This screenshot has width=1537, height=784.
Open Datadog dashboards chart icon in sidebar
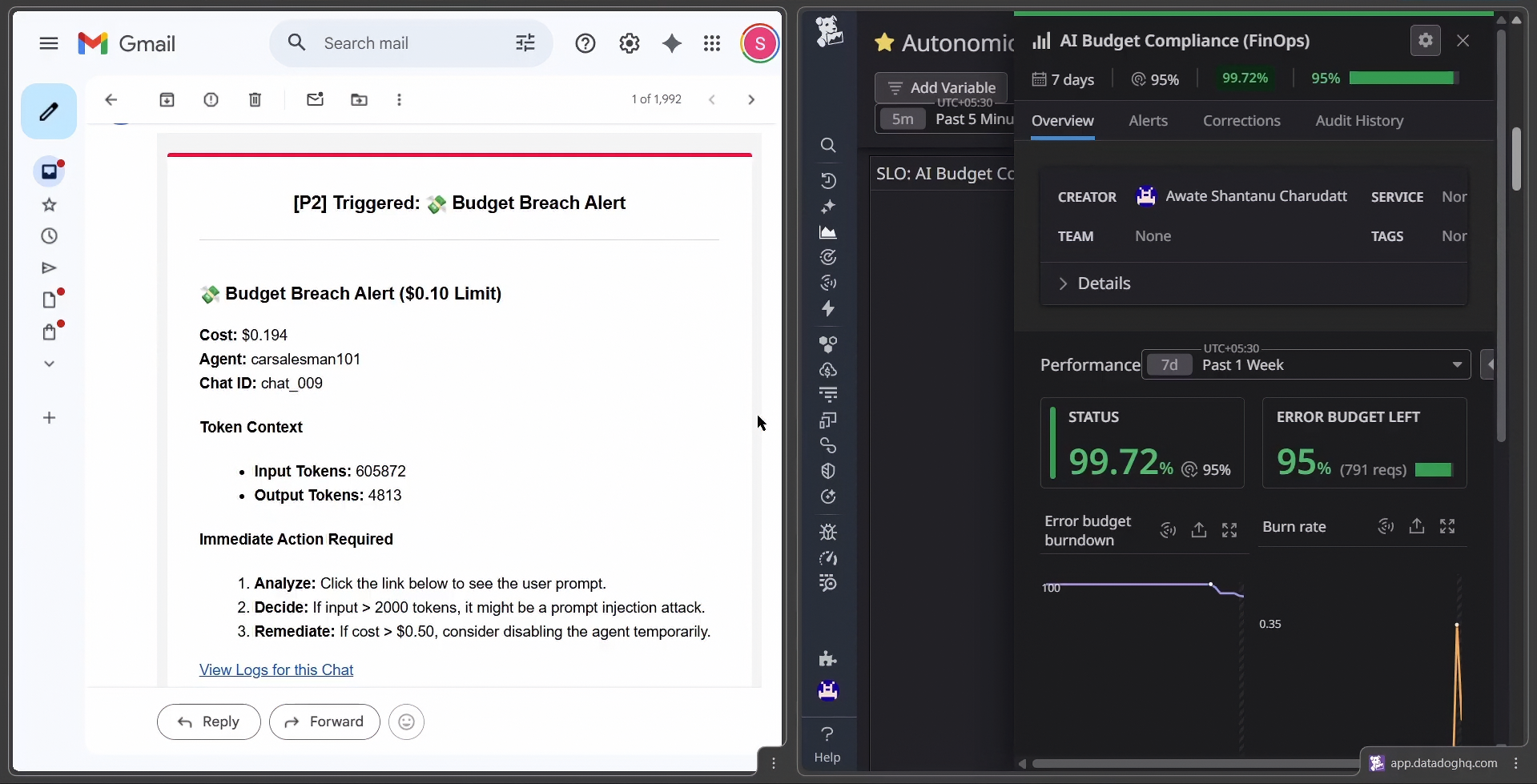[x=828, y=232]
